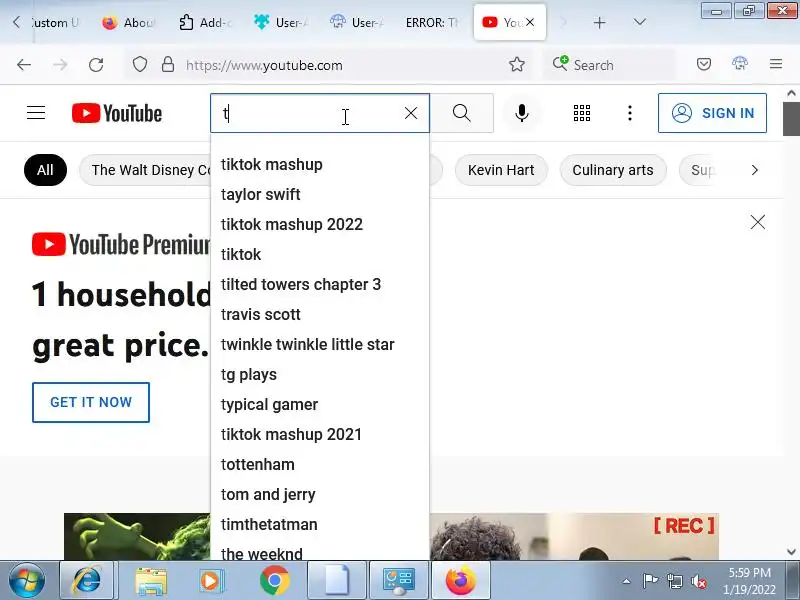Choose suggestion timthetatman
800x600 pixels.
(320, 524)
